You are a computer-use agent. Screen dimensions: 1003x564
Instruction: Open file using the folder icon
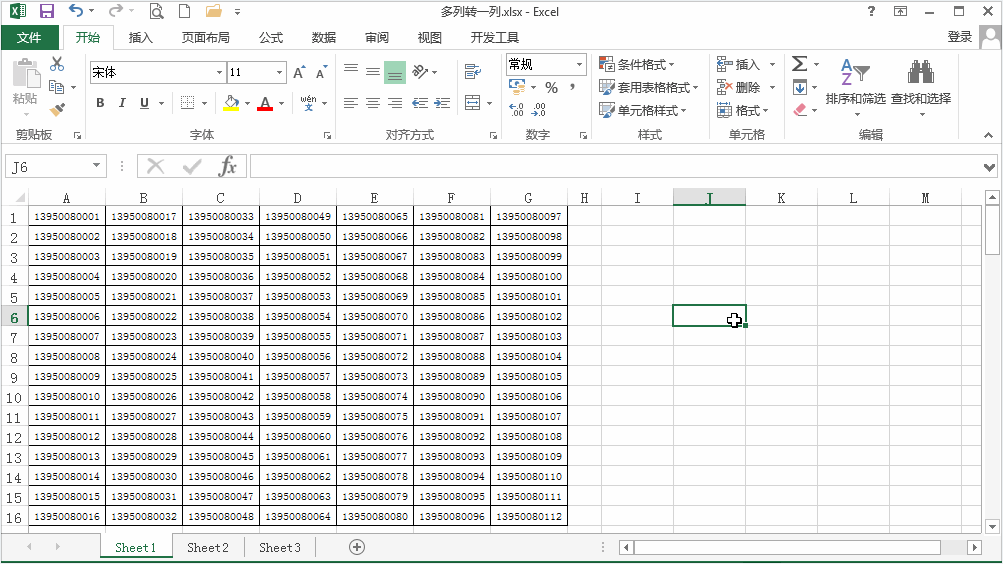[214, 11]
